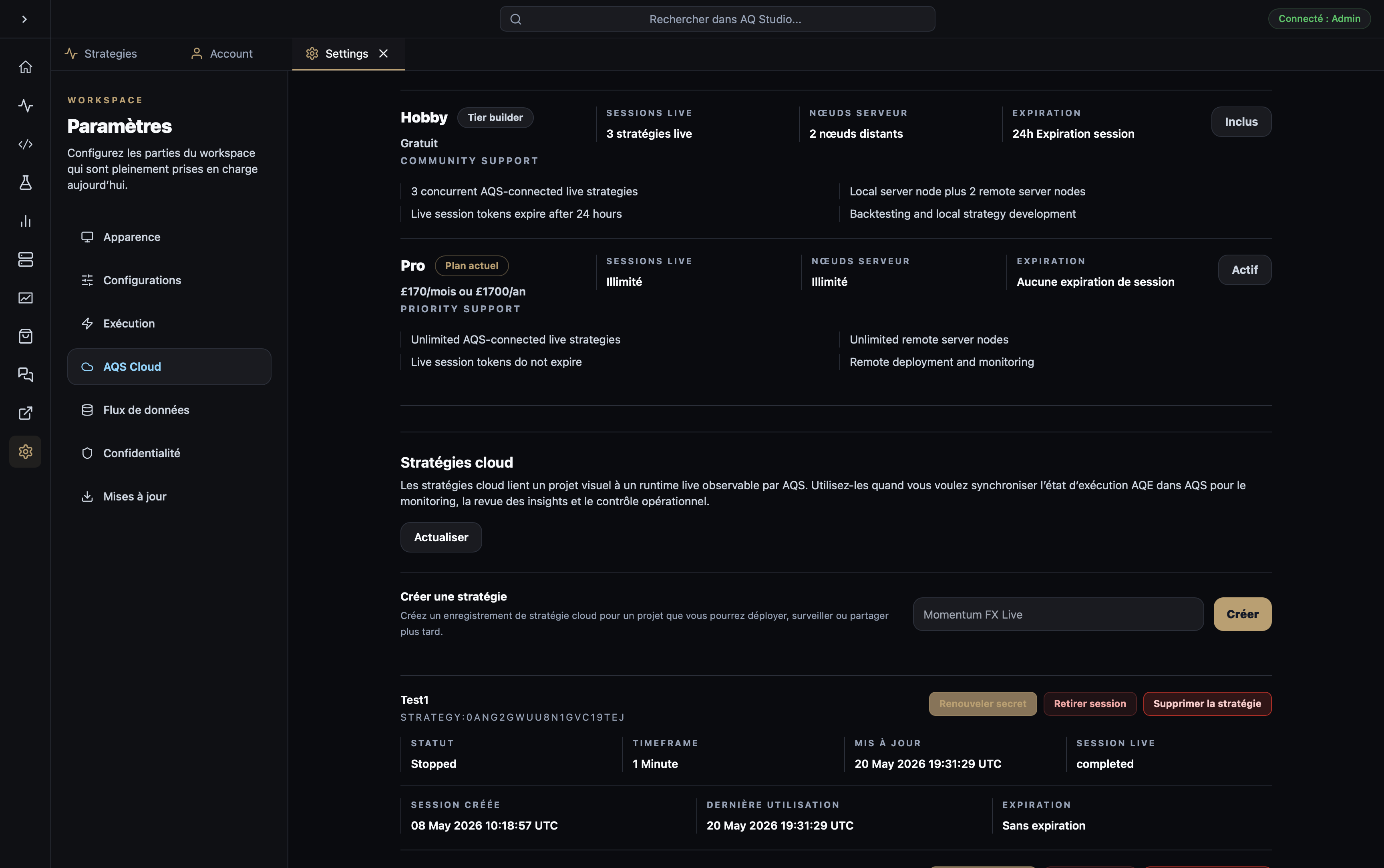Open the flask lab icon in the sidebar
This screenshot has height=868, width=1384.
(x=25, y=183)
